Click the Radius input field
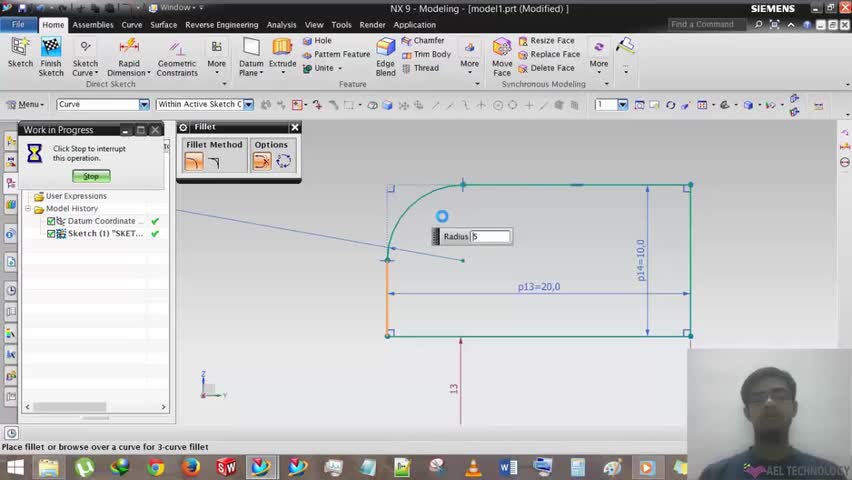The width and height of the screenshot is (852, 480). [490, 236]
